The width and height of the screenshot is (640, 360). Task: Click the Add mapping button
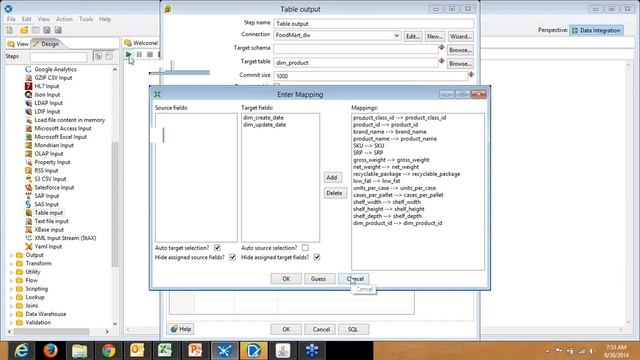[332, 178]
